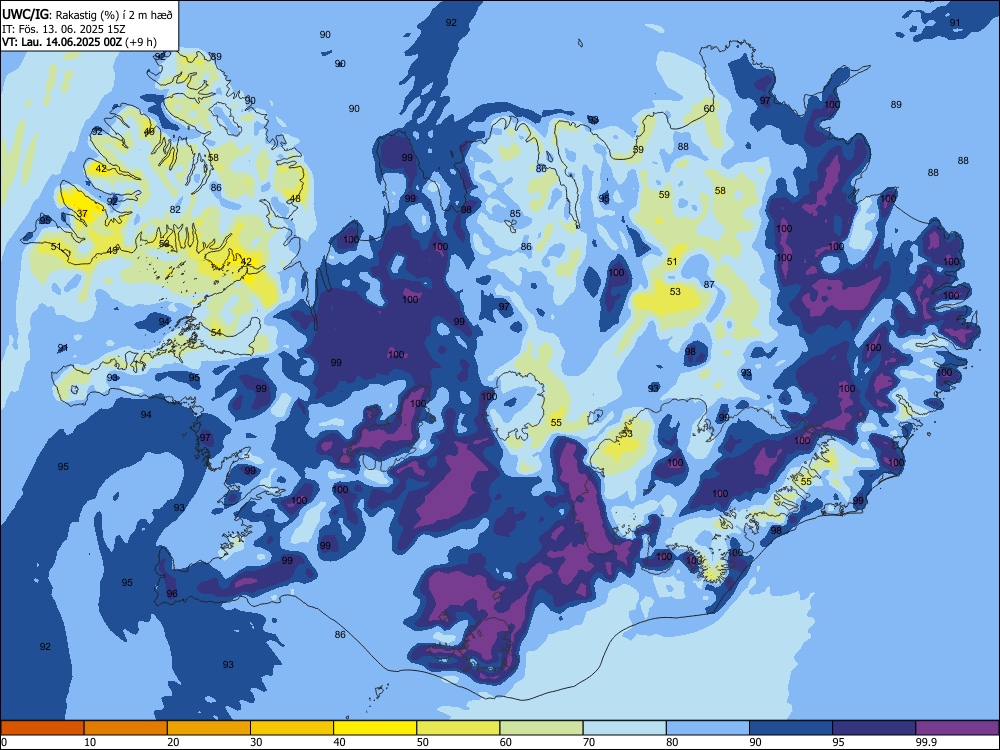Pick the 90–95 blue legend swatch
Image resolution: width=1000 pixels, height=750 pixels.
(791, 727)
